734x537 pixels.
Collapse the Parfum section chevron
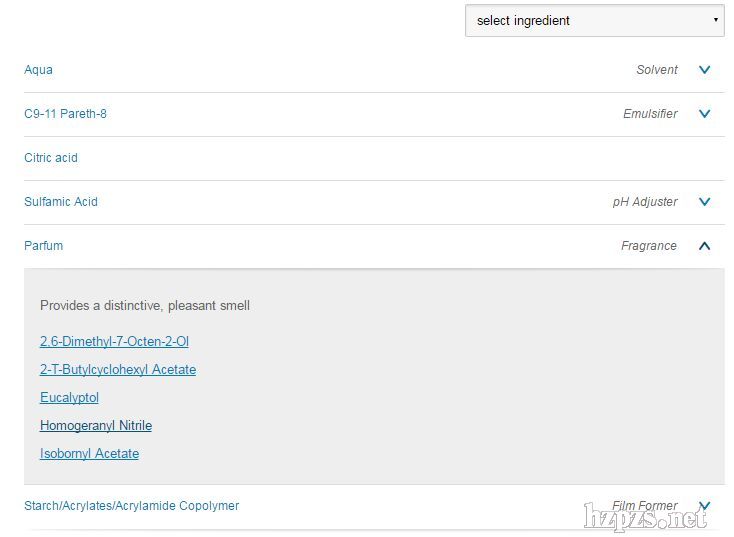point(704,246)
